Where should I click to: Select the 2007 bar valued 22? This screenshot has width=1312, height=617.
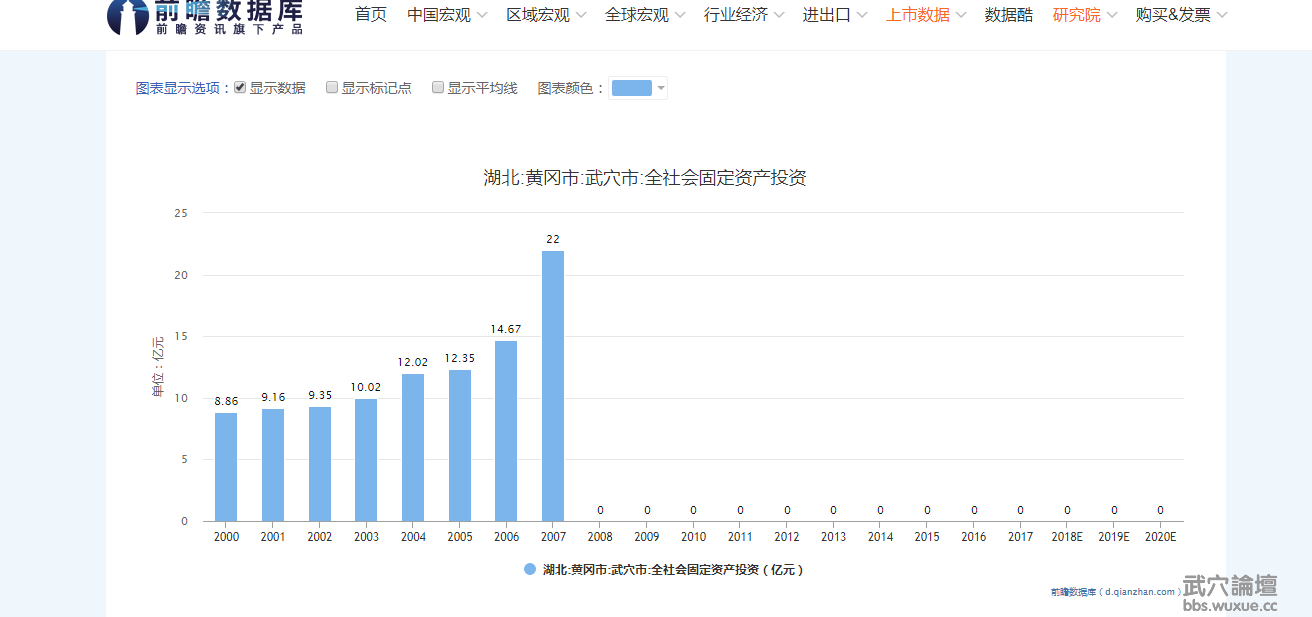tap(553, 386)
